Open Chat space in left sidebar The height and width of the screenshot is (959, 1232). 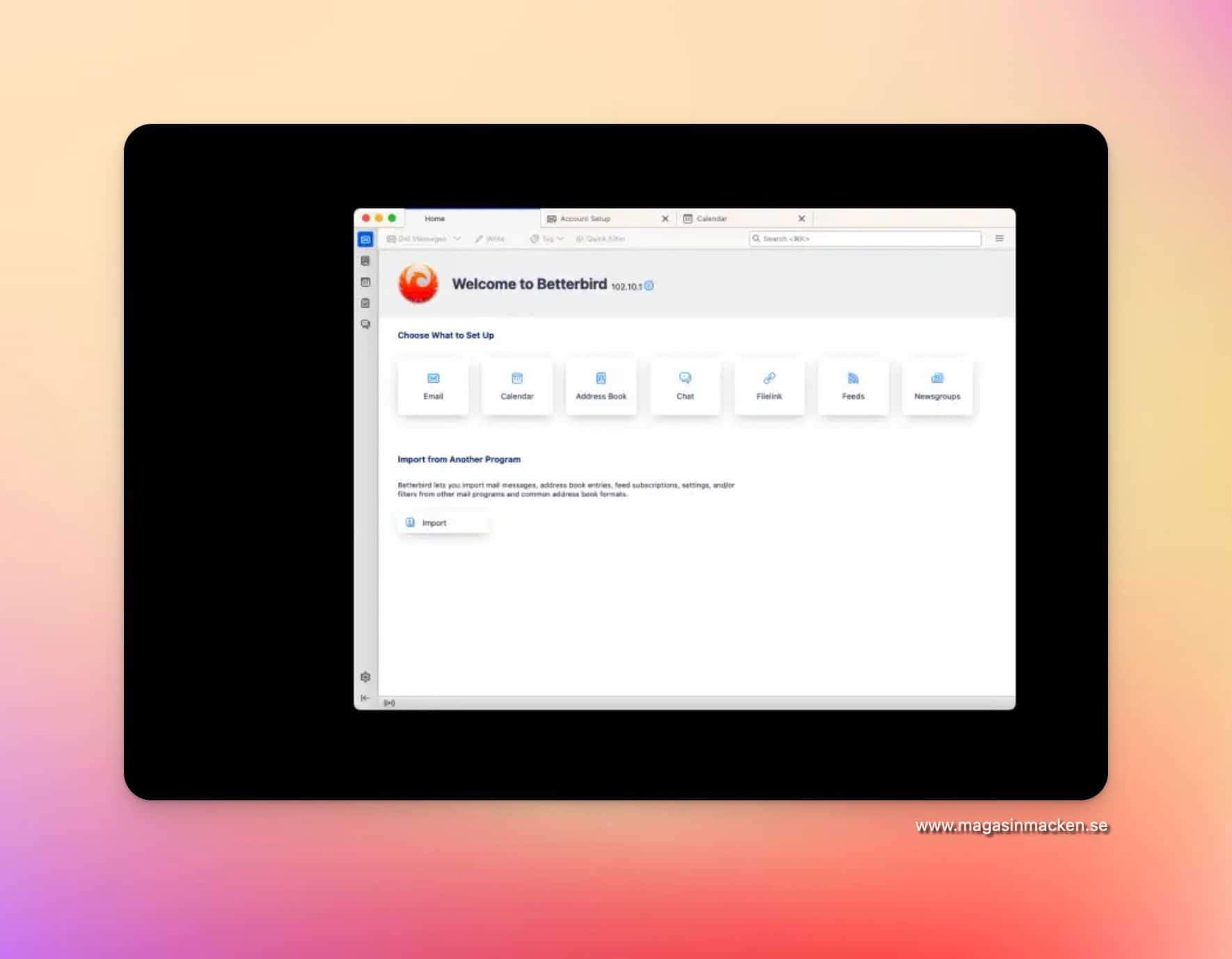(x=365, y=324)
